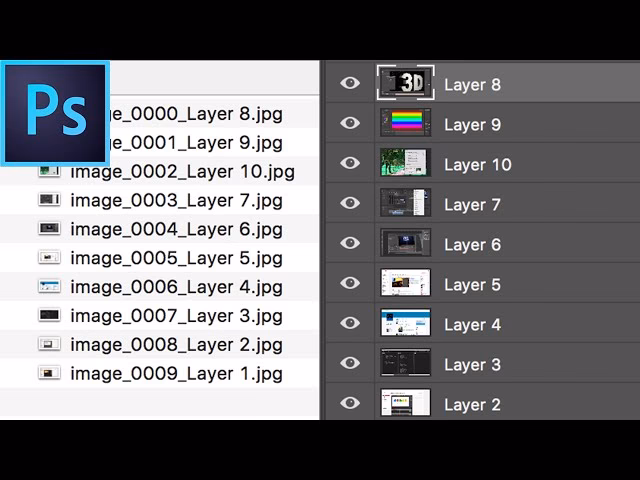Select the Layer 2 name label
The image size is (640, 480).
(x=472, y=405)
